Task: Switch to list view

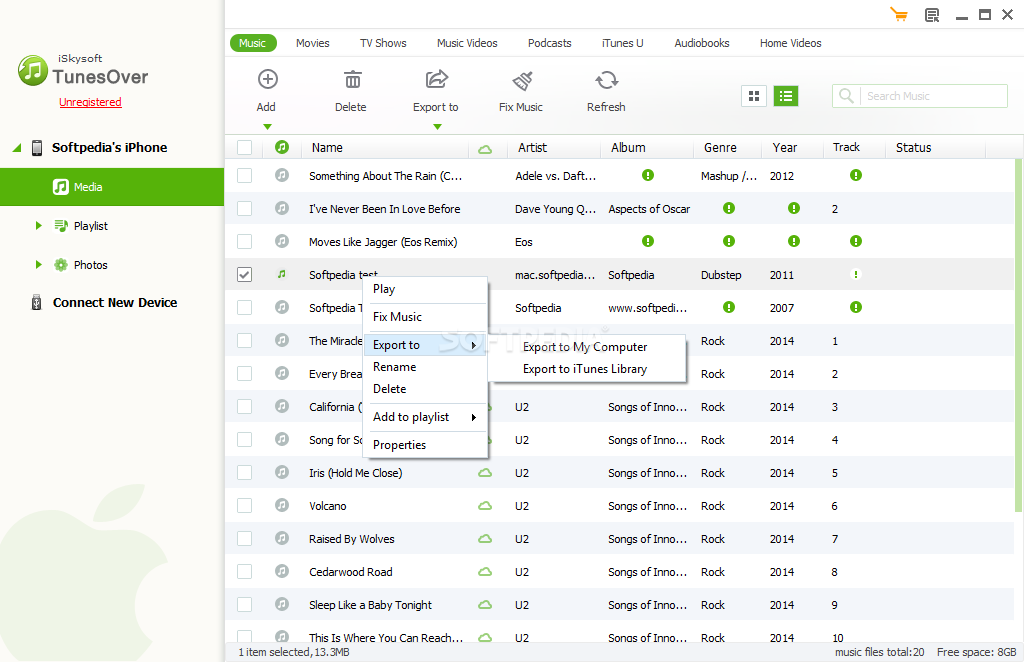Action: [x=786, y=96]
